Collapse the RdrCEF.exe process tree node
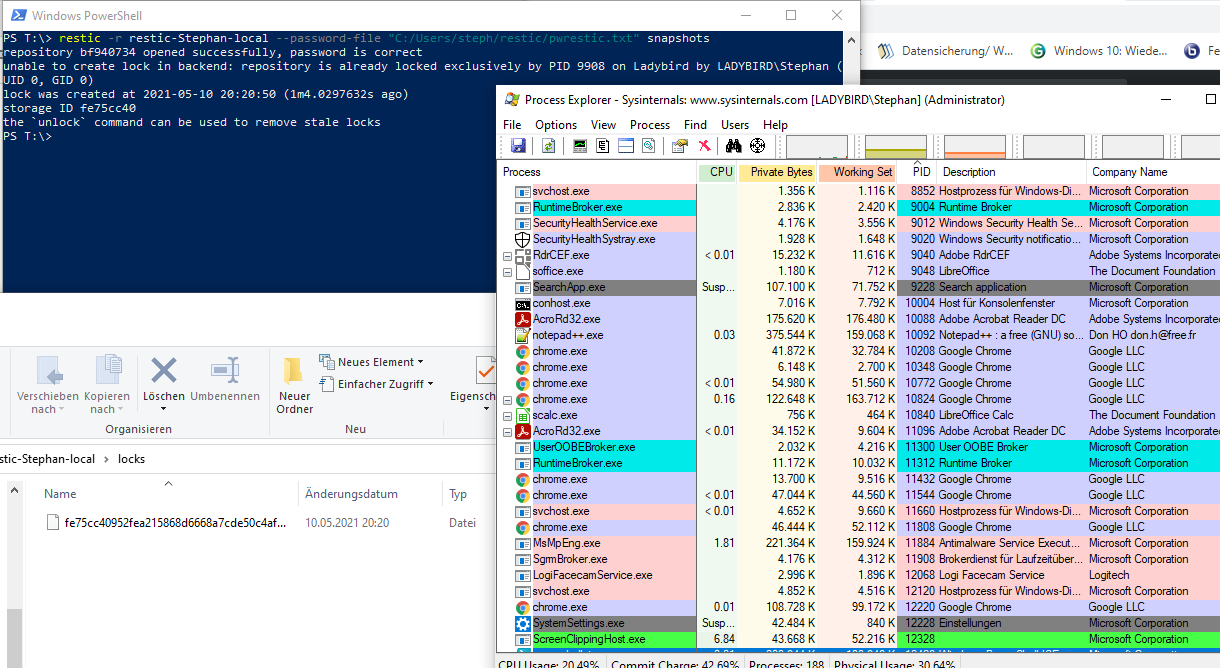 click(x=507, y=255)
